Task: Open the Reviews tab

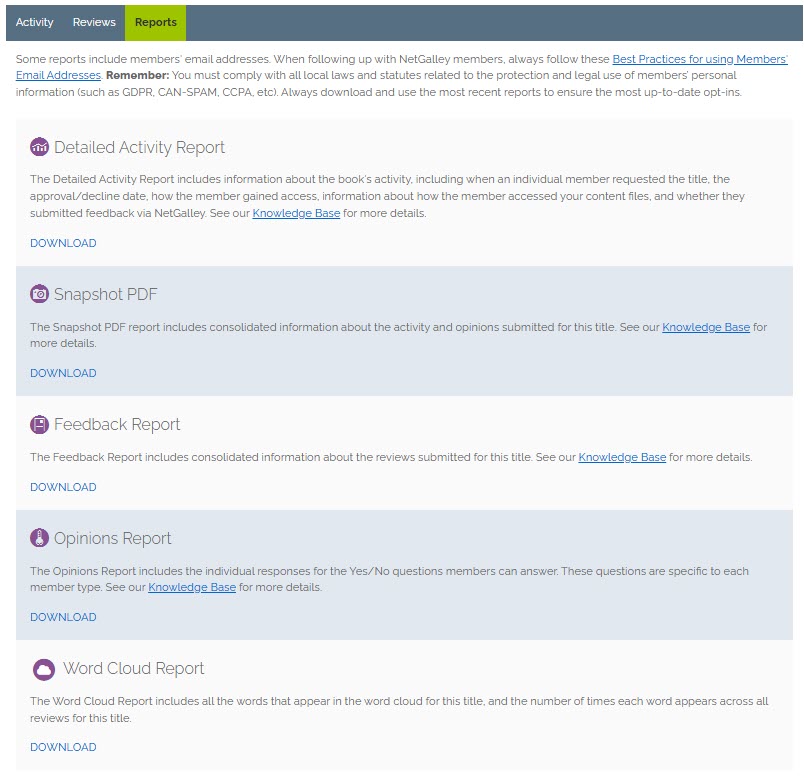Action: (94, 22)
